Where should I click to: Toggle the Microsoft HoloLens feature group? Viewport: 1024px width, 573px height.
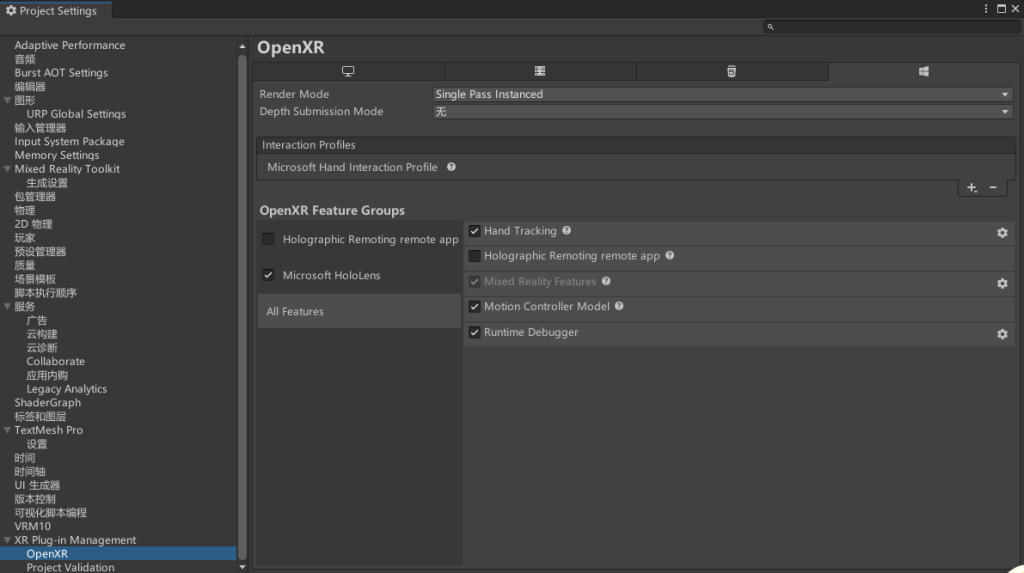pos(268,275)
